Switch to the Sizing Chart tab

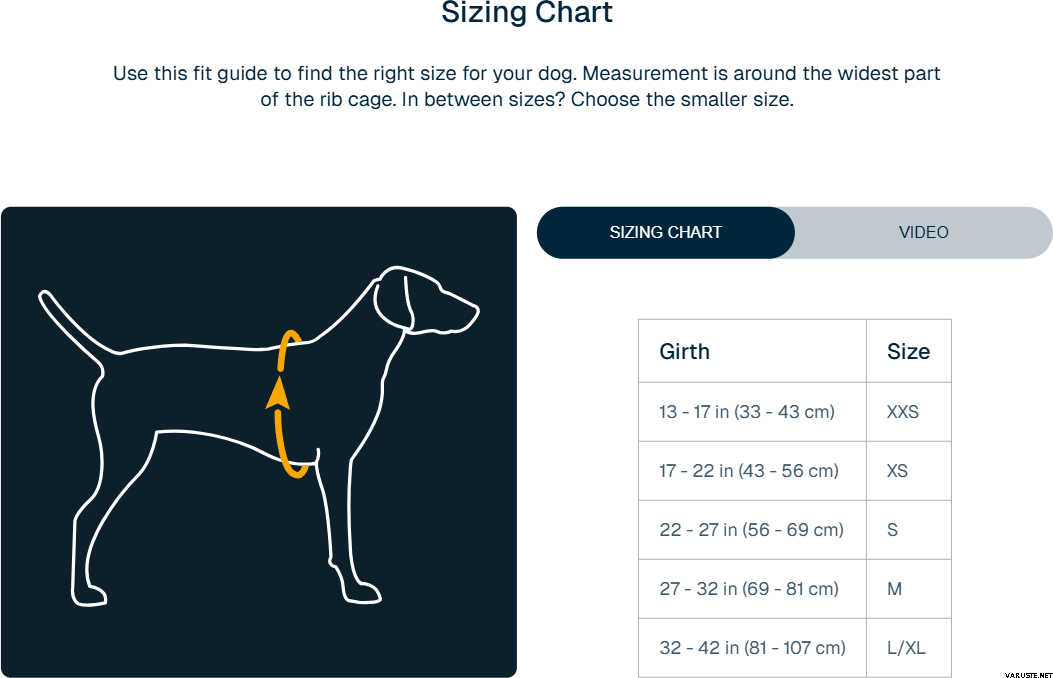coord(666,232)
